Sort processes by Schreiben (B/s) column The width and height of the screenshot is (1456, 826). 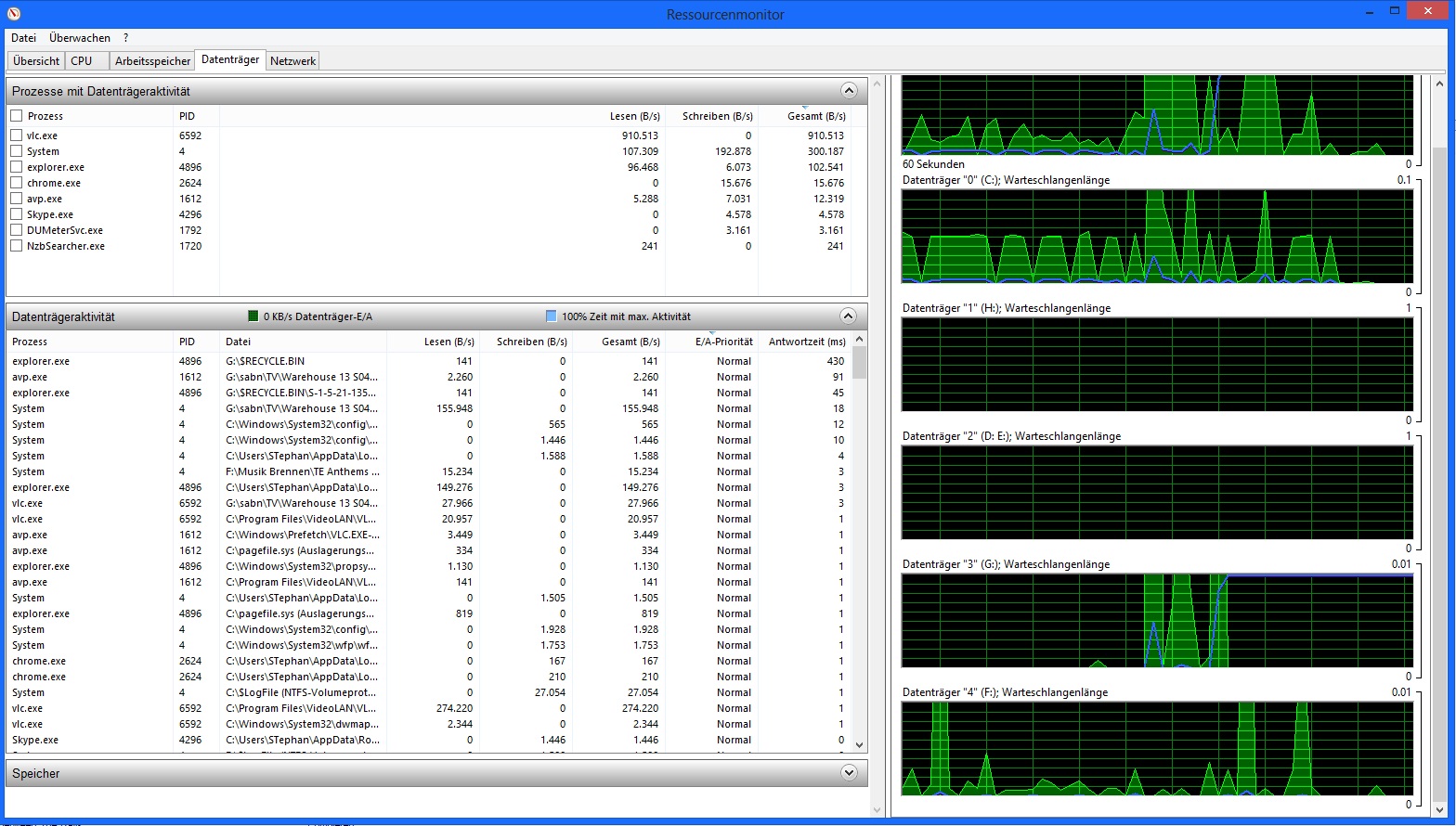(x=711, y=116)
